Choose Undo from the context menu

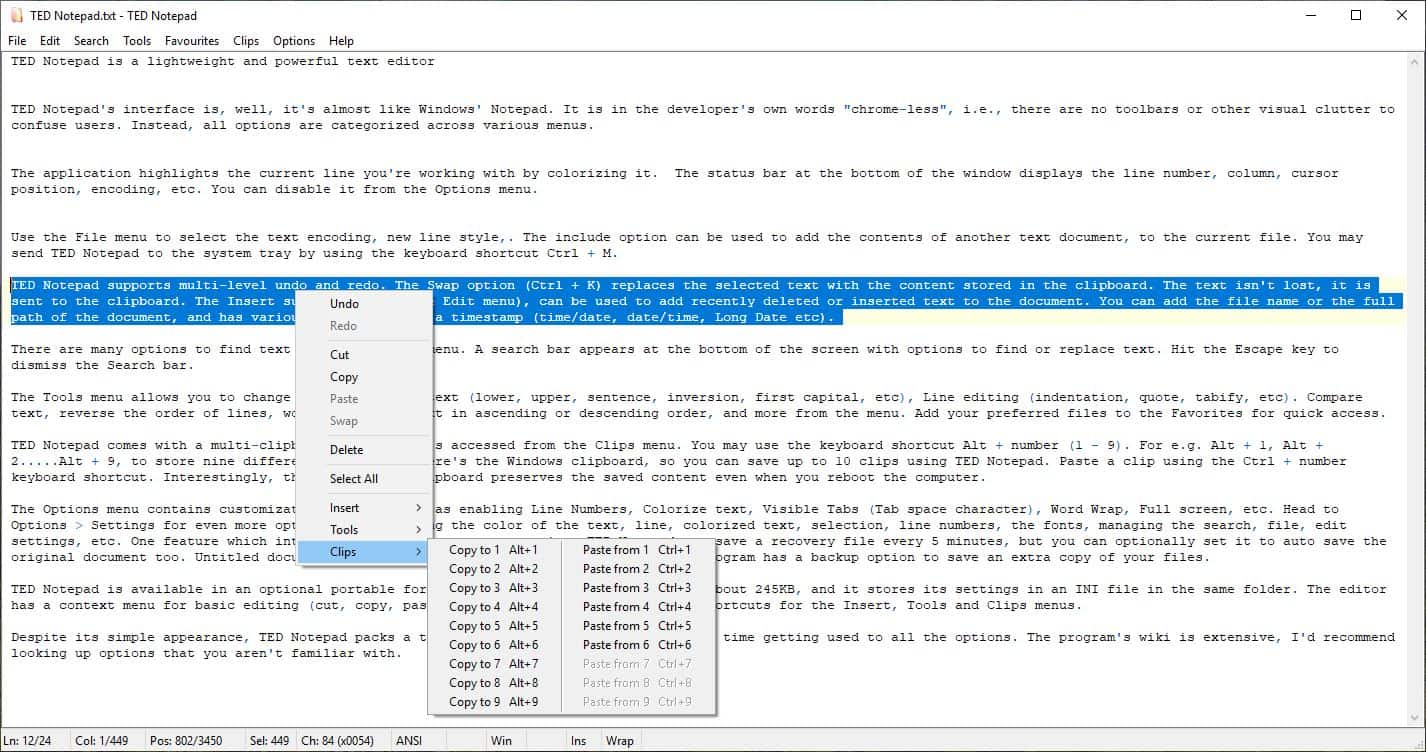point(364,304)
